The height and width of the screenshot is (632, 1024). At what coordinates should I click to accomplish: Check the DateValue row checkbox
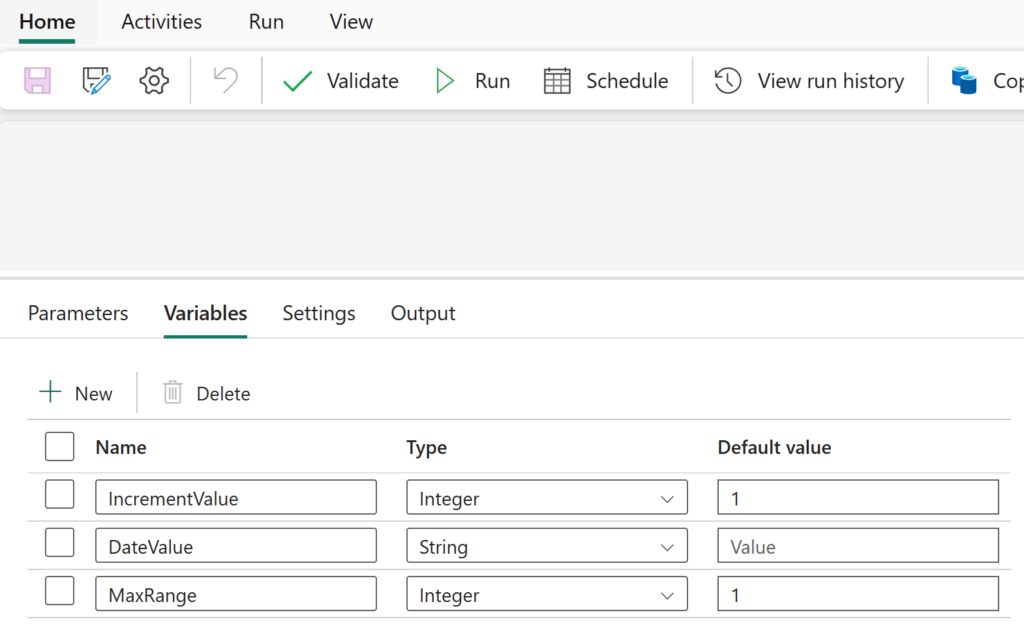tap(59, 545)
